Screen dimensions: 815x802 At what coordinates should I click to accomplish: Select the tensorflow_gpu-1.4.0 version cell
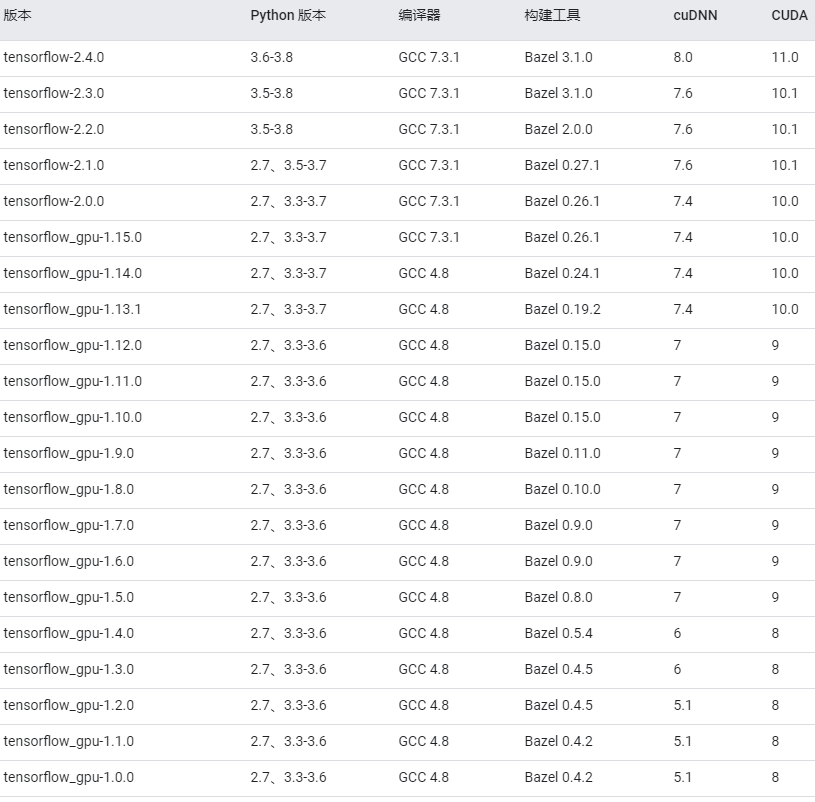pyautogui.click(x=69, y=633)
